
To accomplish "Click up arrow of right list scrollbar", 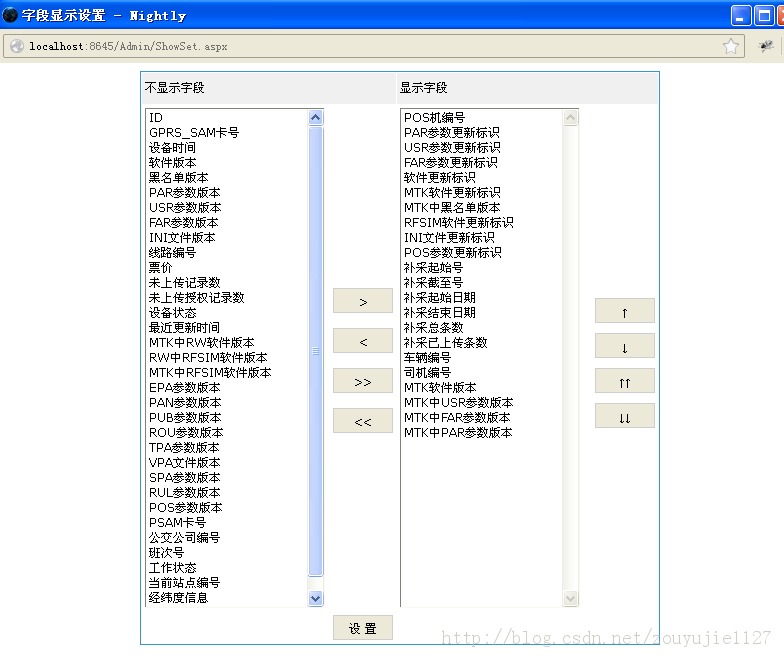I will [570, 118].
